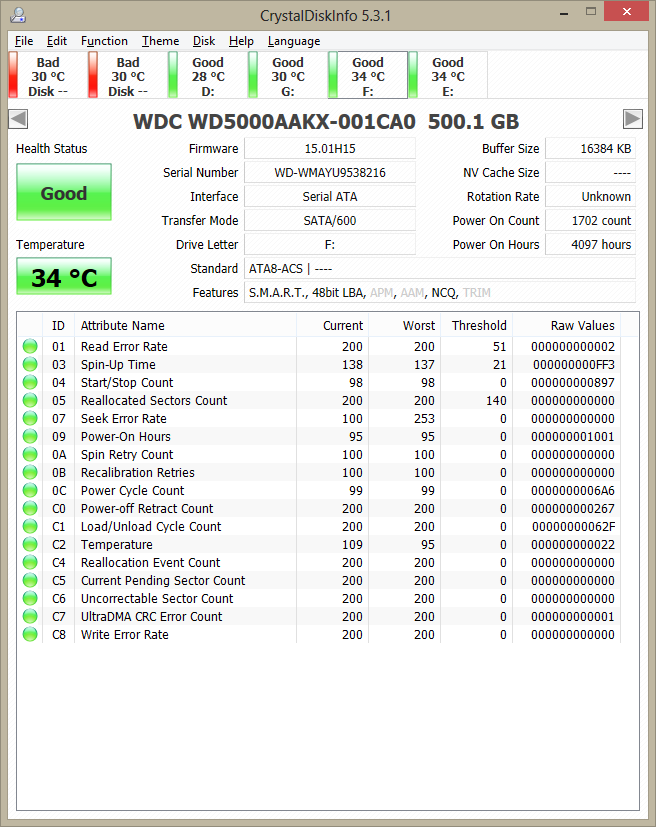This screenshot has height=827, width=656.
Task: Click the NV Cache Size field
Action: tap(590, 172)
